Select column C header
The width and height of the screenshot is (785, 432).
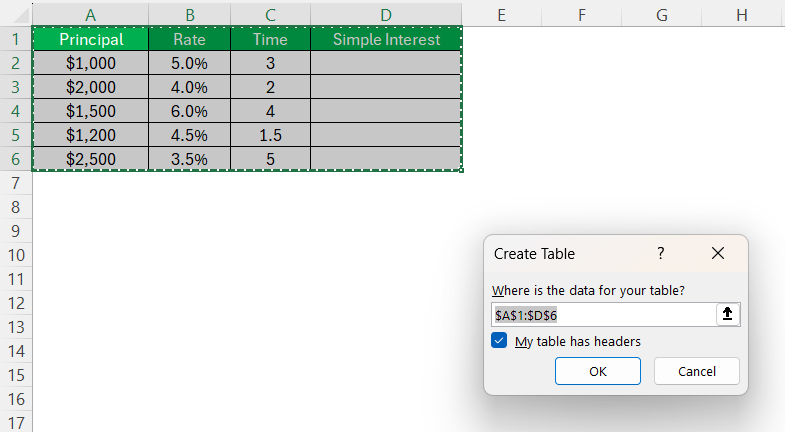pyautogui.click(x=270, y=15)
